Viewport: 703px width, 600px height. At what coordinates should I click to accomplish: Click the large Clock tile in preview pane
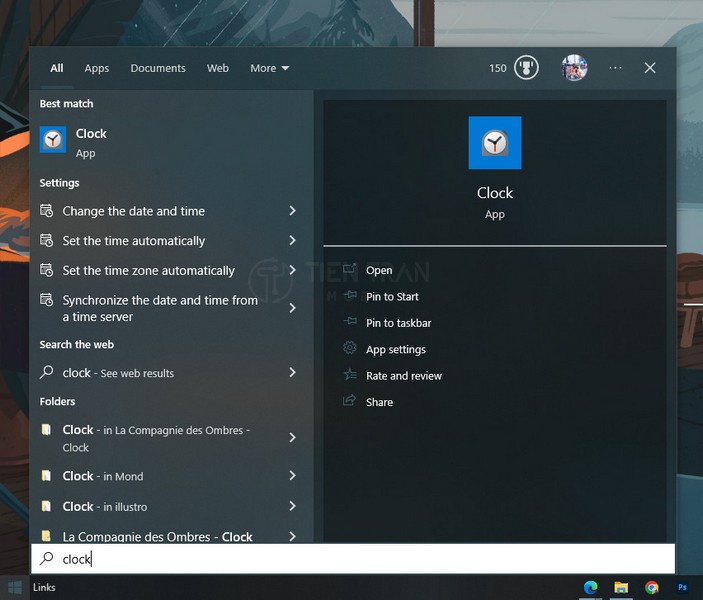(x=494, y=143)
